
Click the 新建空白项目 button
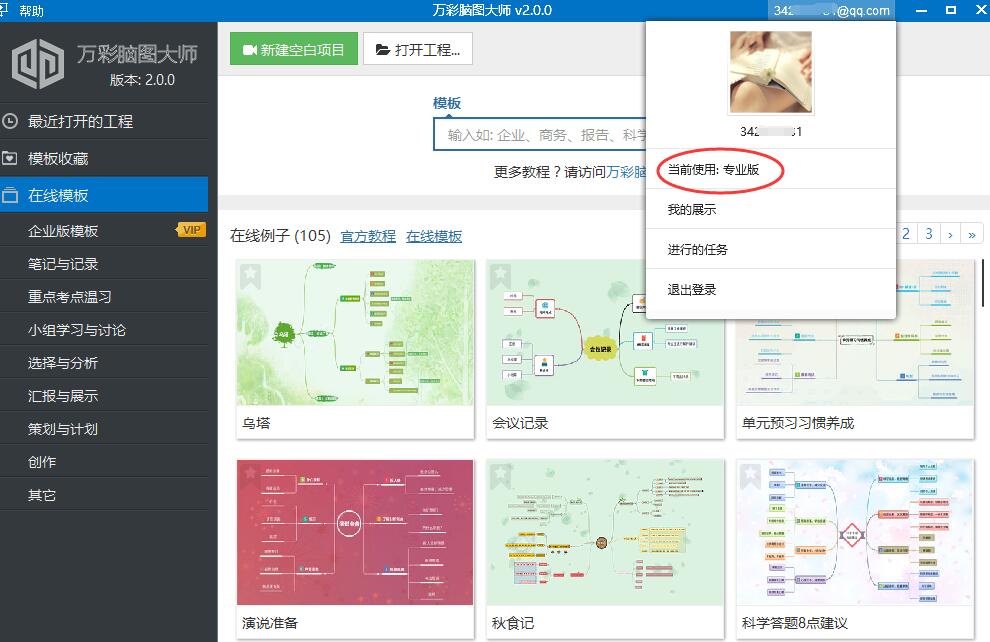click(293, 49)
